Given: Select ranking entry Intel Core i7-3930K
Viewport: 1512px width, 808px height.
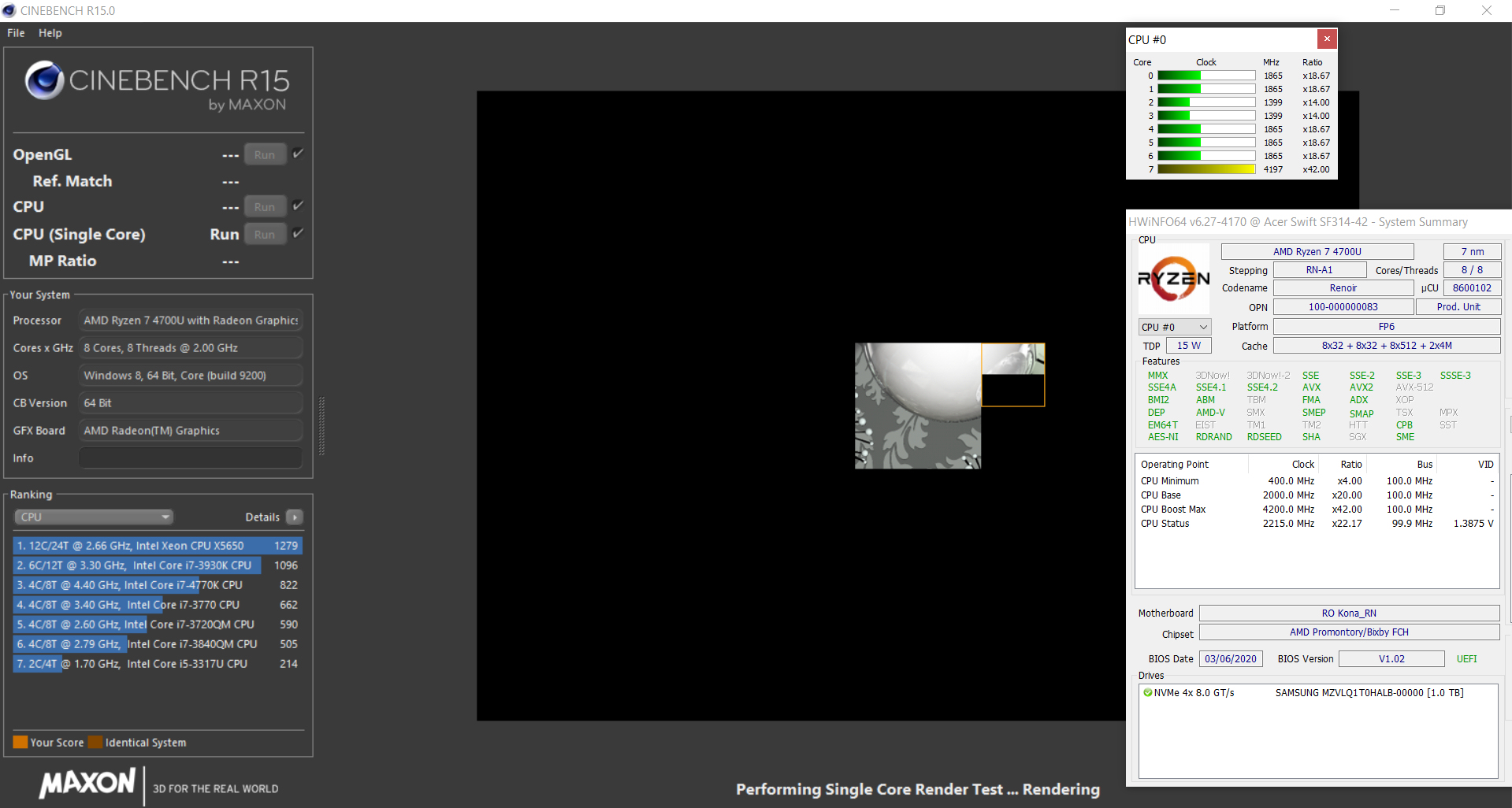Looking at the screenshot, I should pyautogui.click(x=157, y=565).
